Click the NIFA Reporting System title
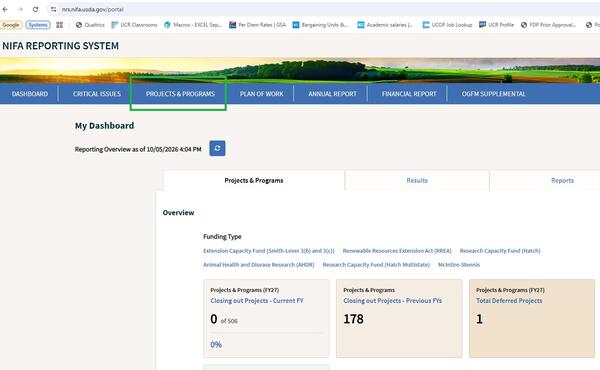Screen dimensions: 600x370 click(x=60, y=46)
